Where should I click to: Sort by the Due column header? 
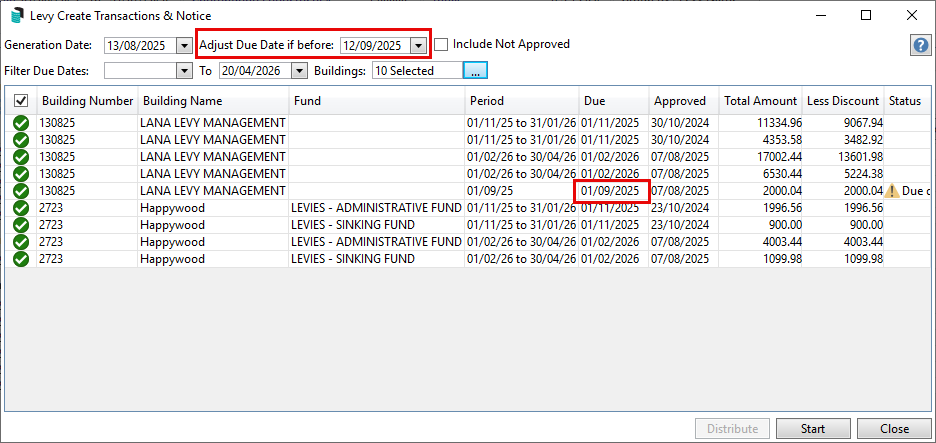[x=614, y=101]
